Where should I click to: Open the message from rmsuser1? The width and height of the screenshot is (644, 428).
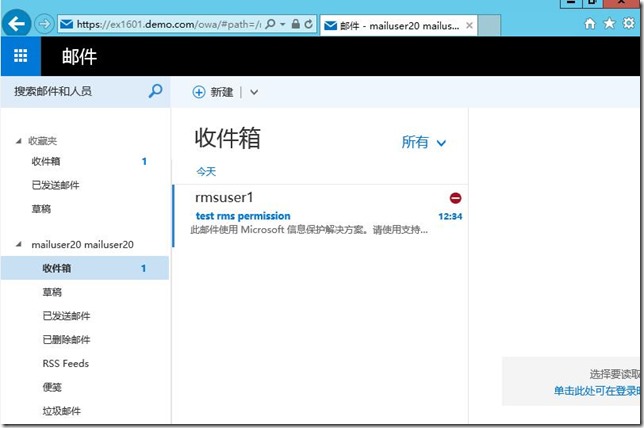coord(321,216)
